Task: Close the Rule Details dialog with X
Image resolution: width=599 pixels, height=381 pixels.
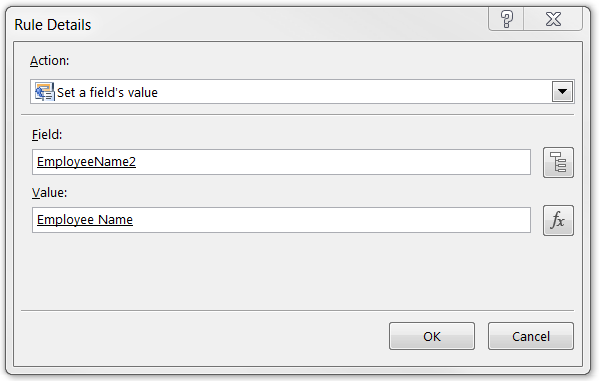Action: coord(553,19)
